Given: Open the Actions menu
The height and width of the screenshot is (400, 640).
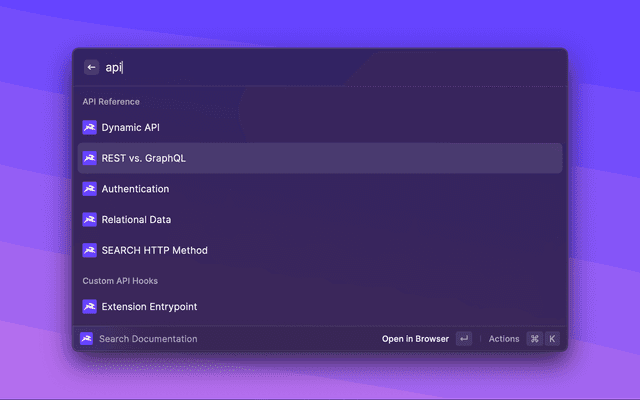Looking at the screenshot, I should [x=504, y=339].
